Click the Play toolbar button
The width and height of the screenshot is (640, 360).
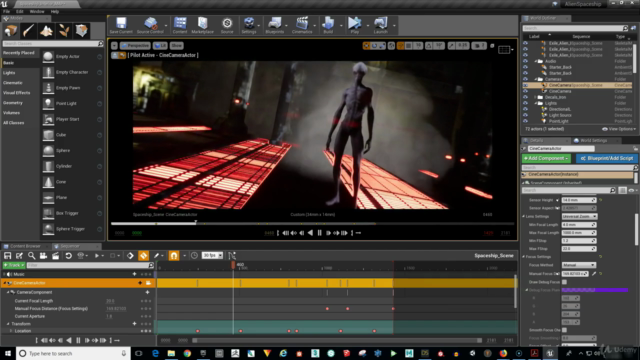pos(355,25)
